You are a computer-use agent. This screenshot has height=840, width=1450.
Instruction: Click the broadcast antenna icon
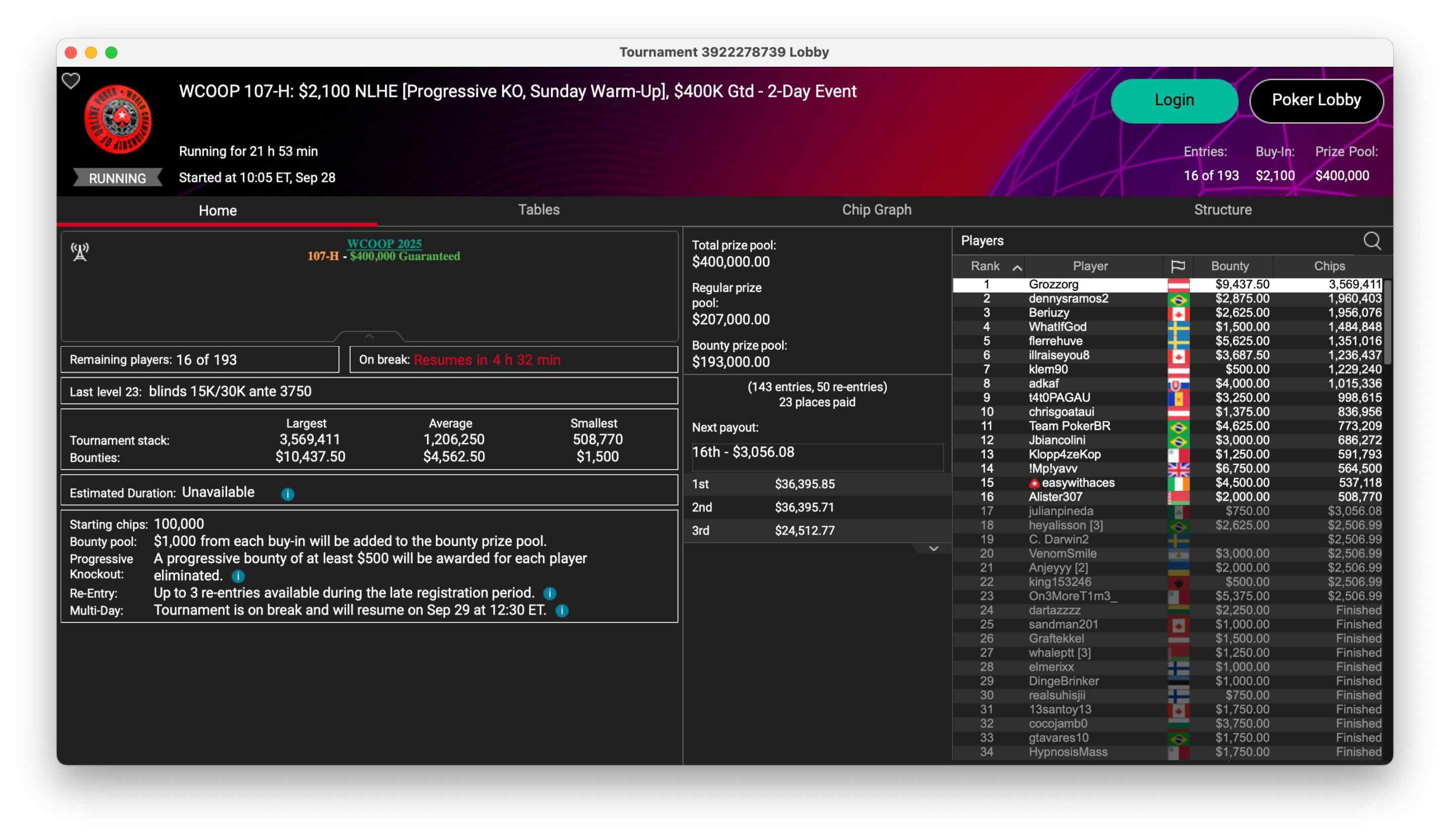tap(80, 251)
